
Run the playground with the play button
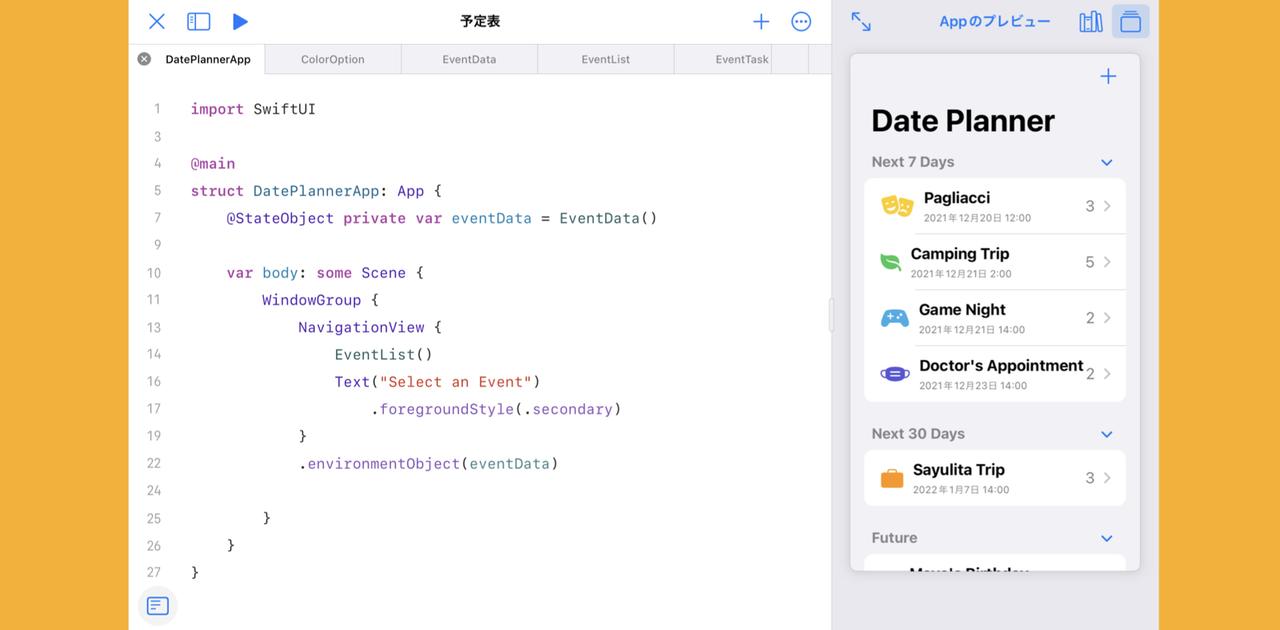coord(240,20)
